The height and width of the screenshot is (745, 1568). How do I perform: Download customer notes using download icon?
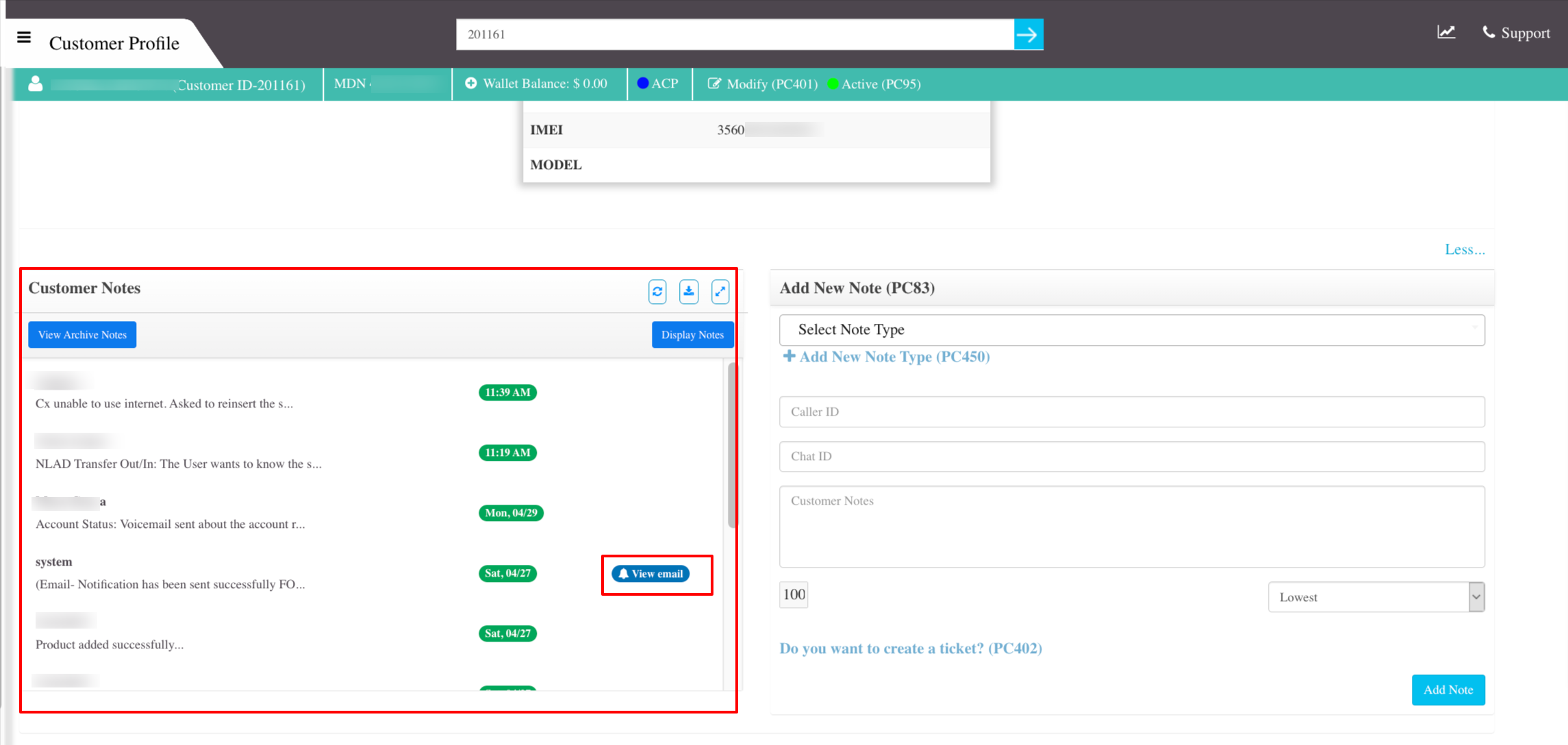pos(689,292)
